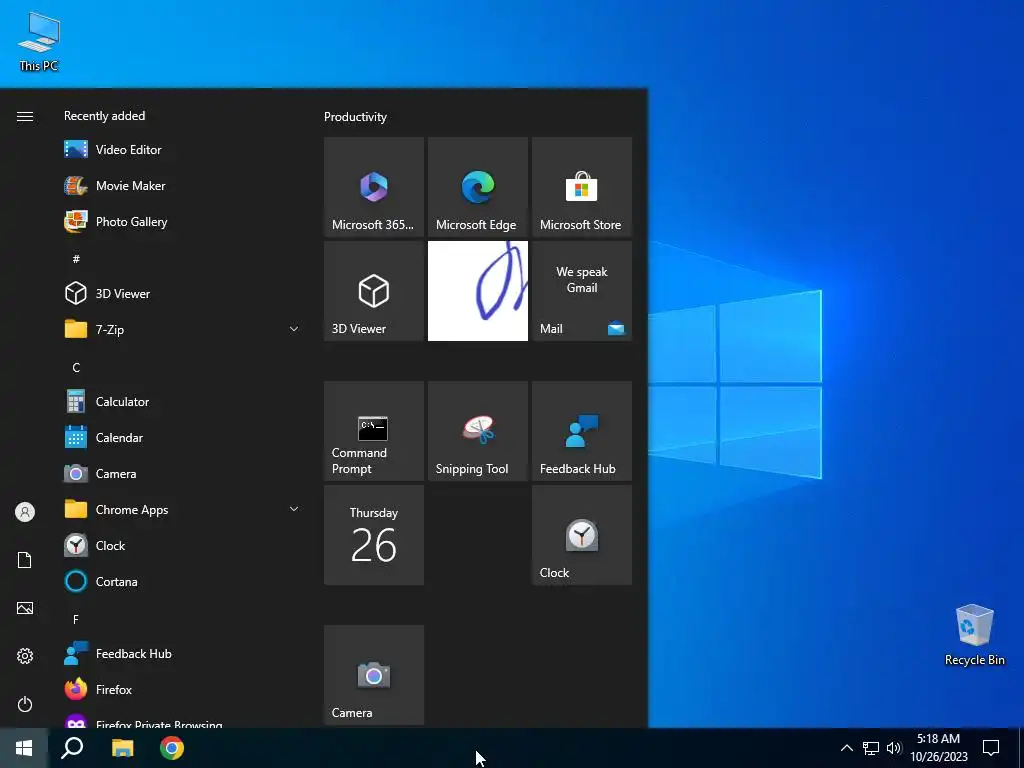The image size is (1024, 768).
Task: Click the Feedback Hub tile
Action: [x=582, y=431]
